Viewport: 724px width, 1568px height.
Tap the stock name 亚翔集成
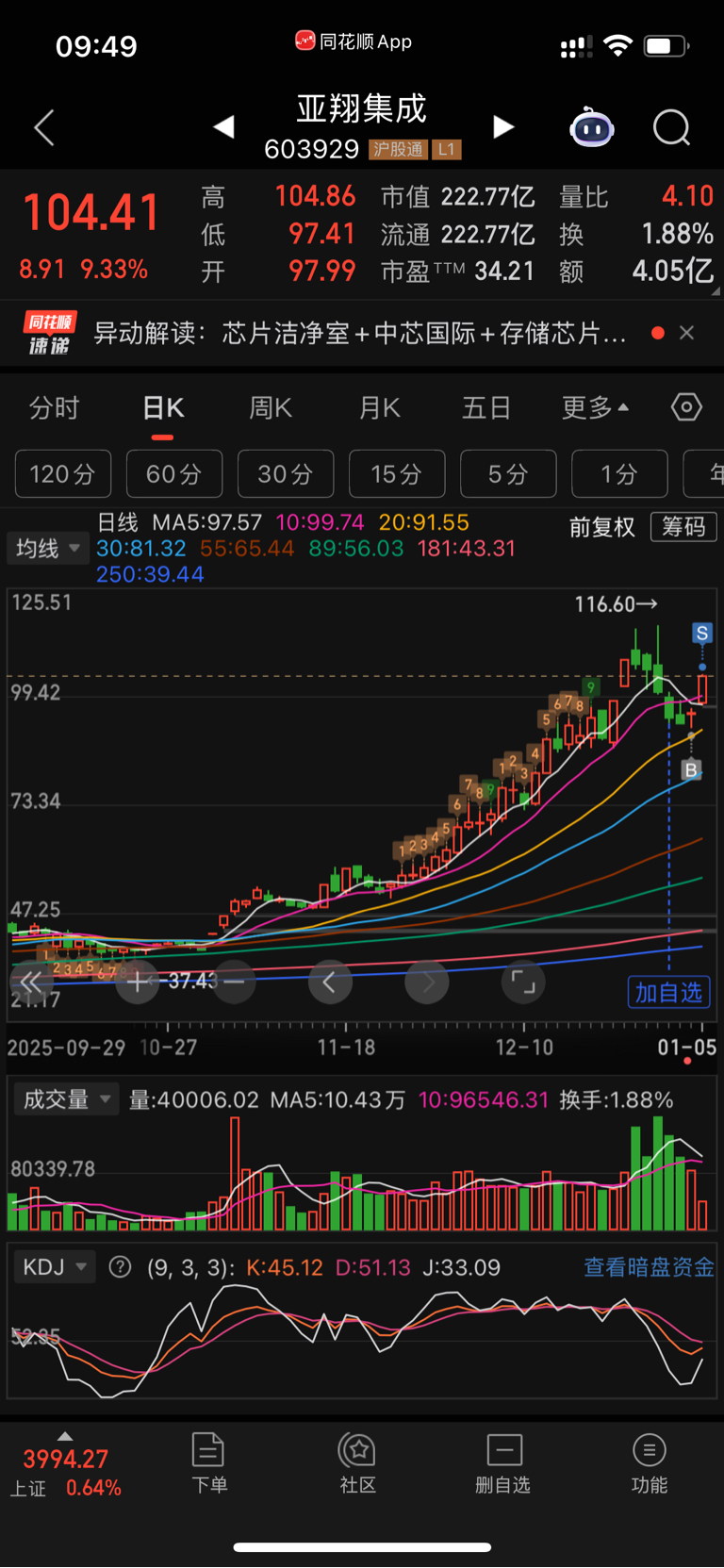click(x=362, y=108)
